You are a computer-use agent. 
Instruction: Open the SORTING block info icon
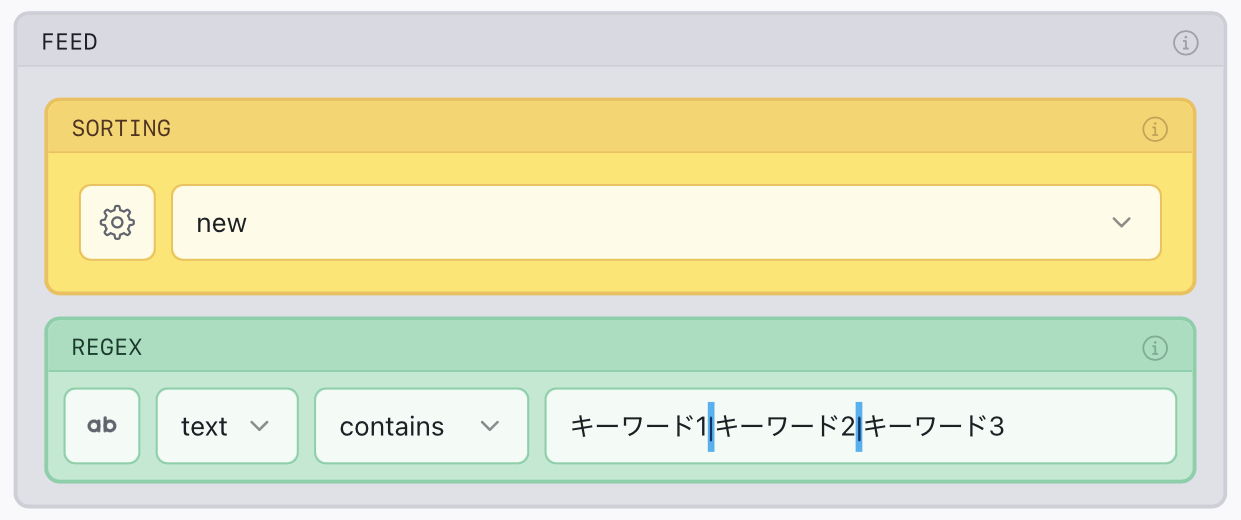click(x=1155, y=129)
